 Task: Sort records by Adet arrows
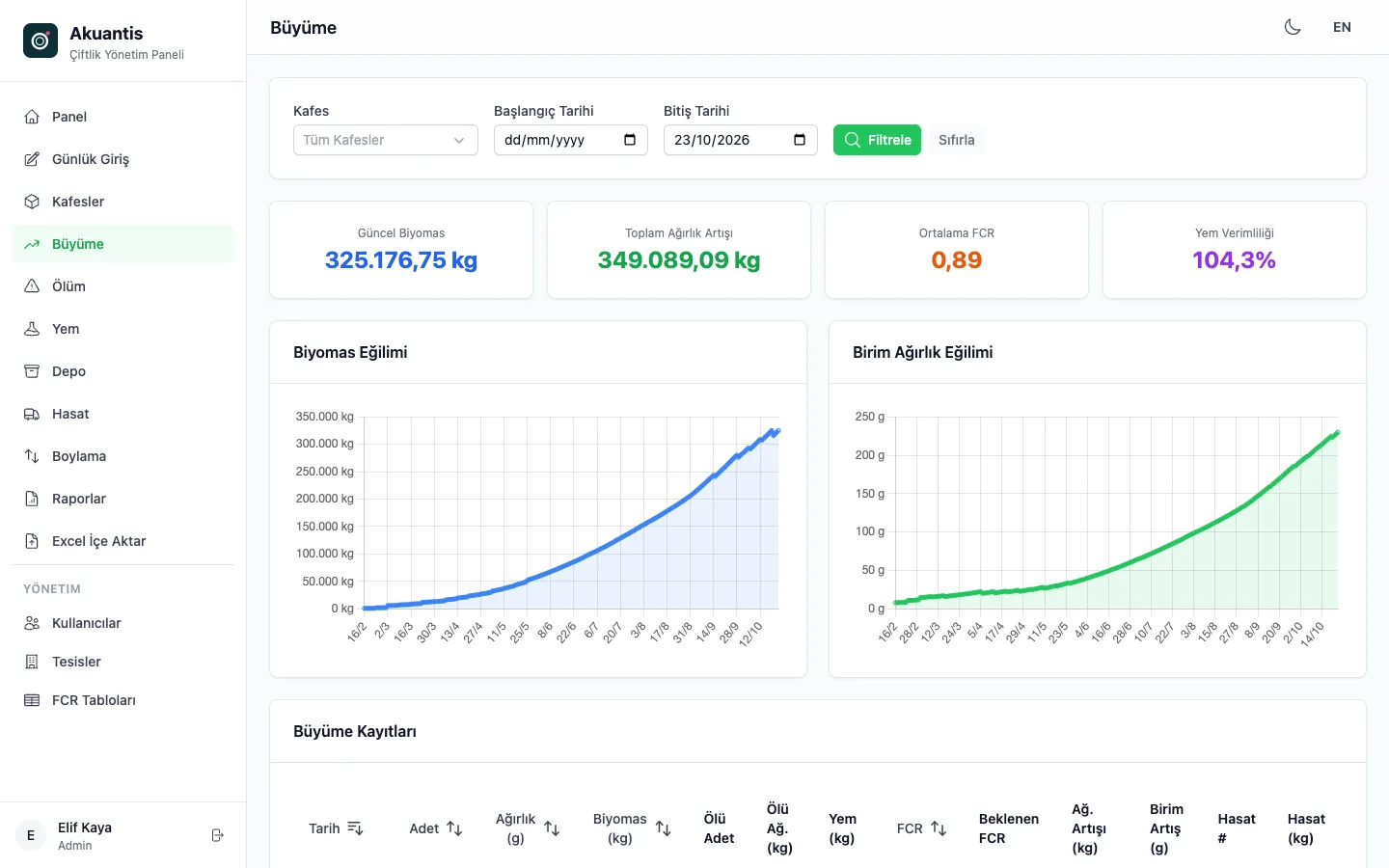point(454,828)
